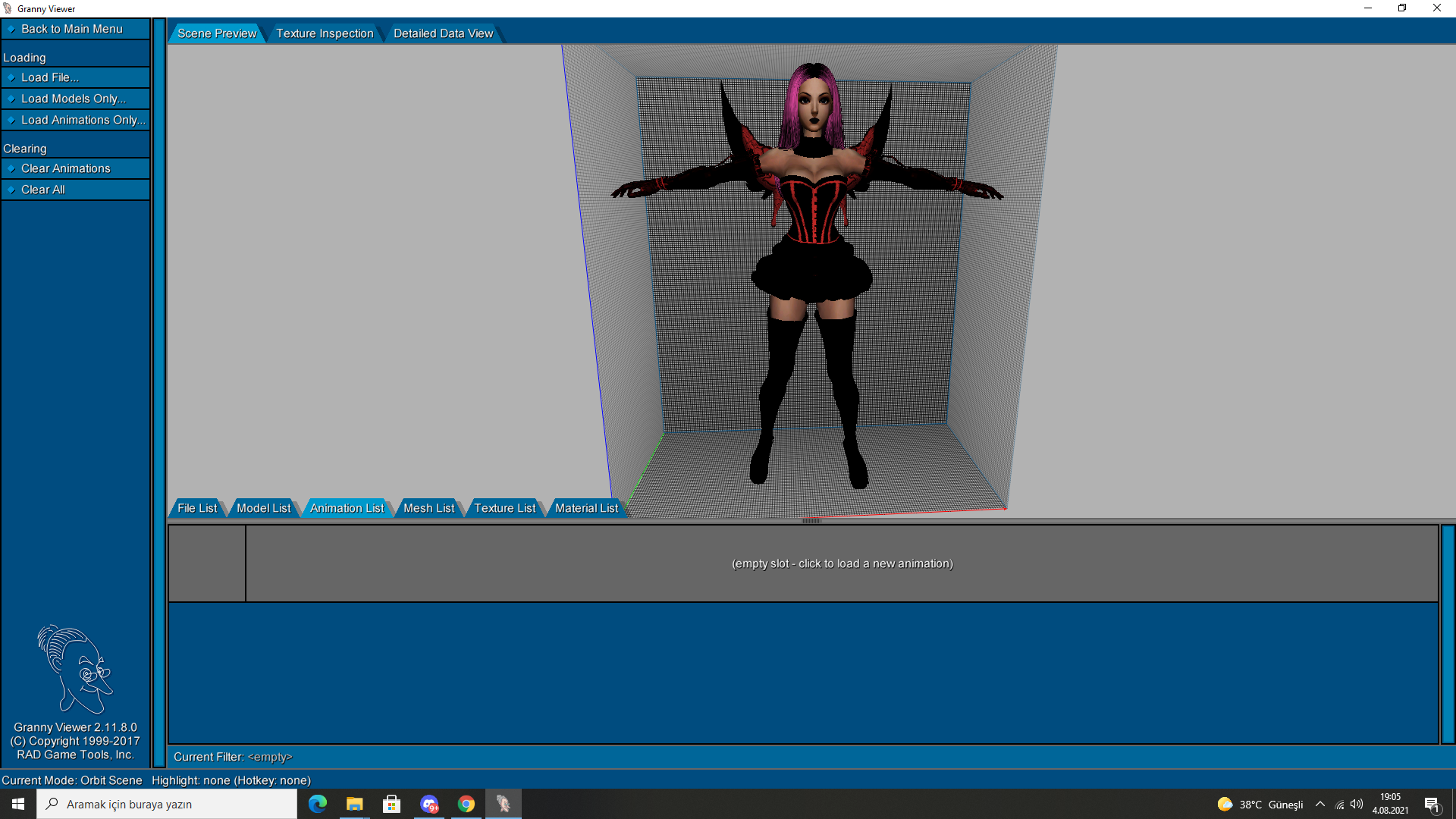Open Microsoft Edge from taskbar
Screen dimensions: 1456x819
point(318,804)
